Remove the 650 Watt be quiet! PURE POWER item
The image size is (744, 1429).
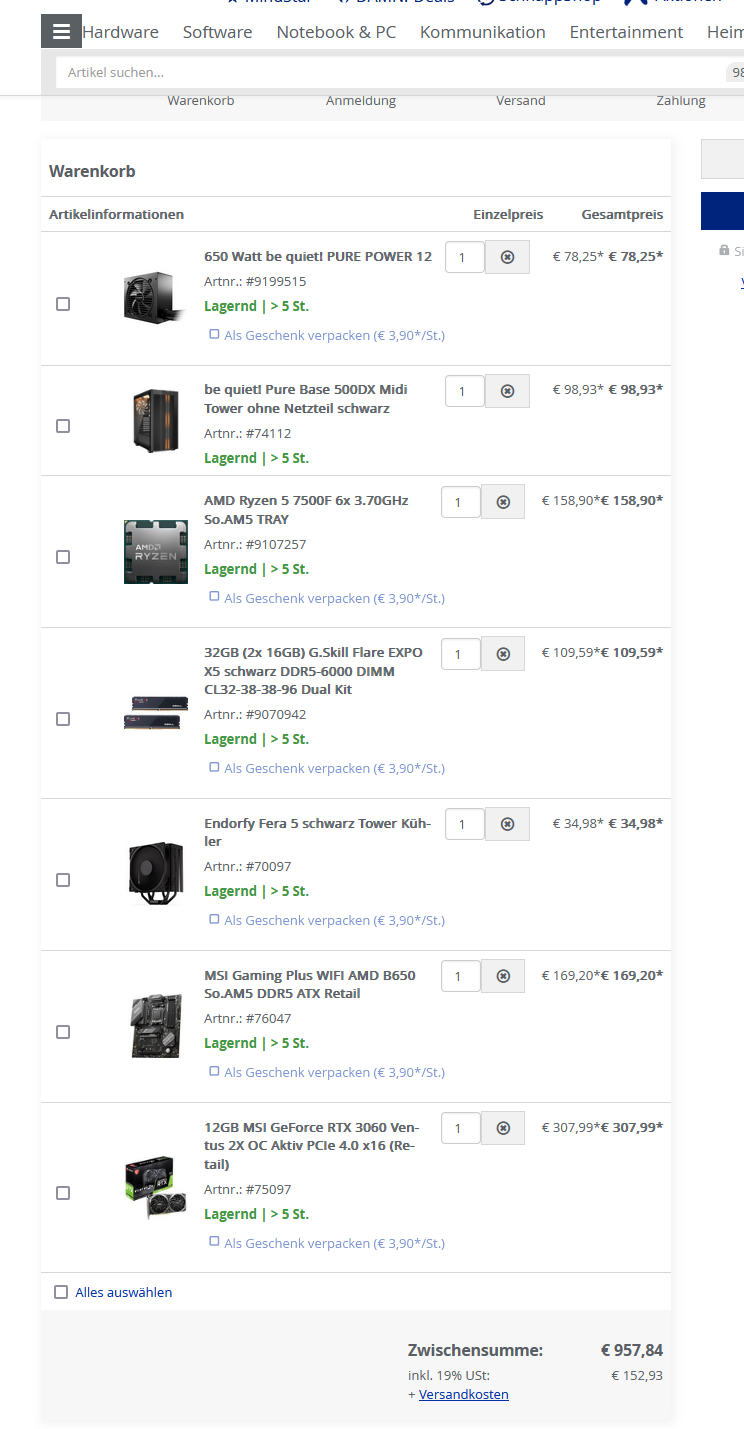[507, 257]
